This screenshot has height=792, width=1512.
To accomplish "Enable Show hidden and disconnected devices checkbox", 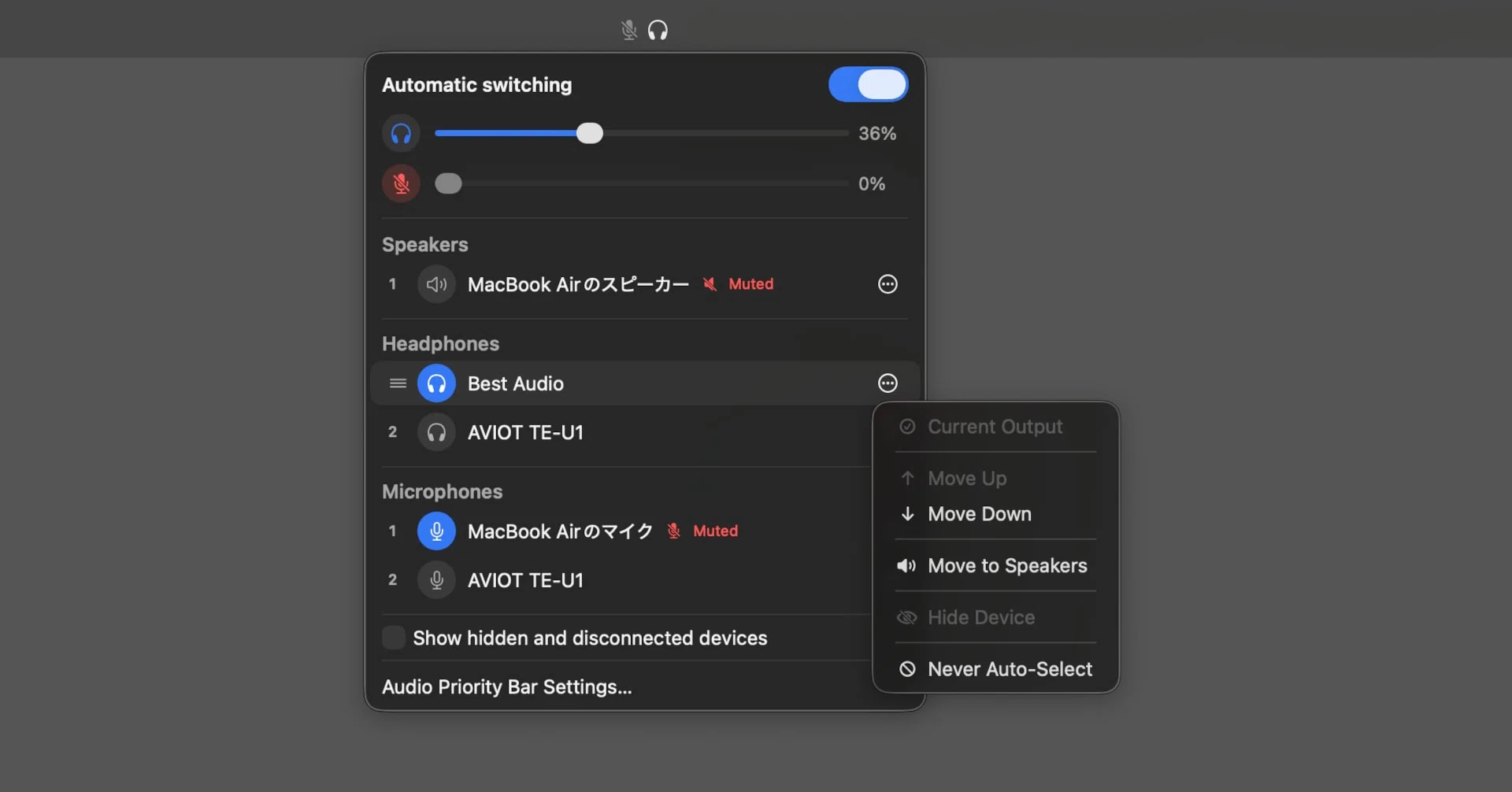I will coord(394,638).
